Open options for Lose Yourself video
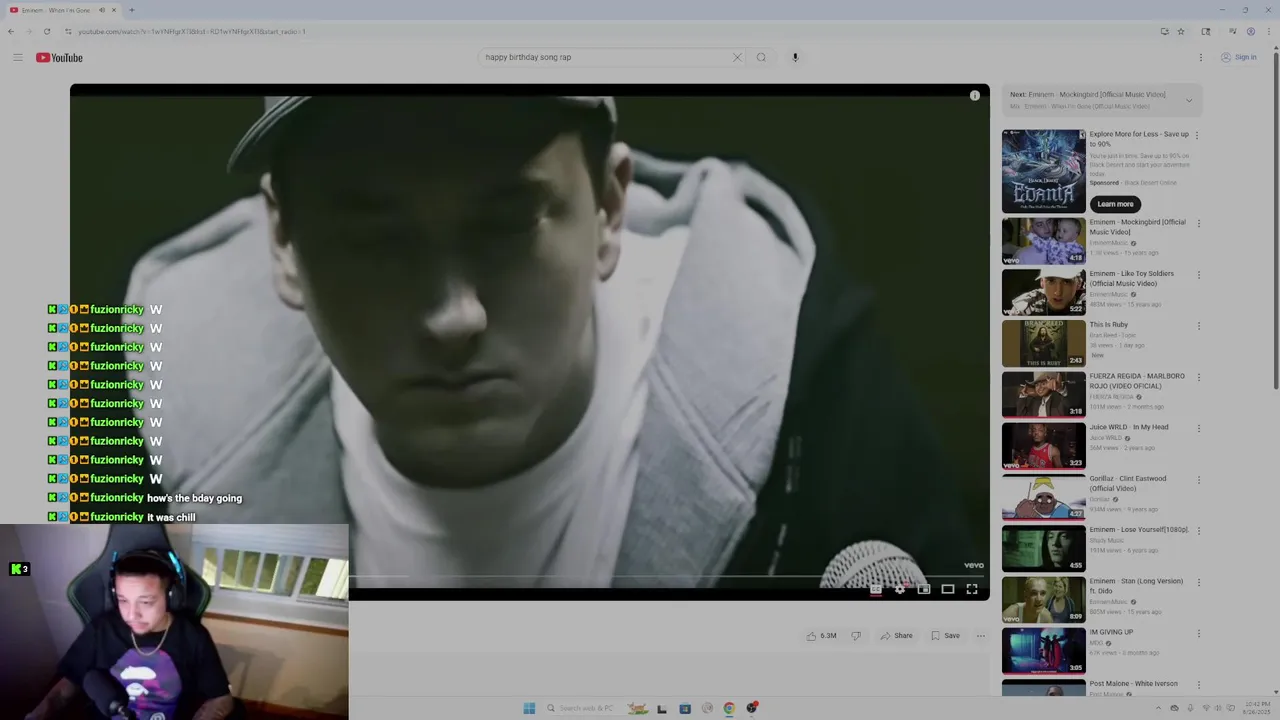1280x720 pixels. pos(1197,531)
